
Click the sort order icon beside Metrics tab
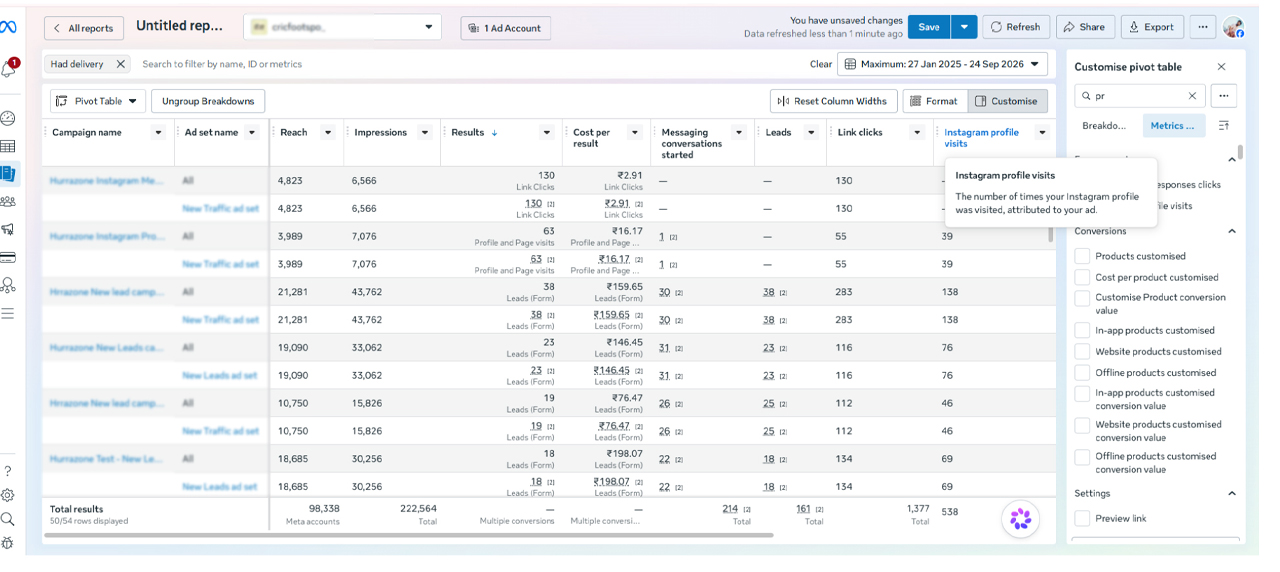(1224, 126)
